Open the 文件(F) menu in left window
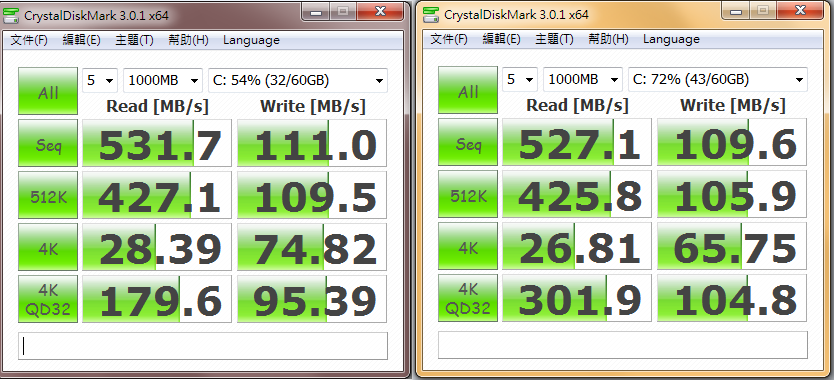 (x=29, y=40)
